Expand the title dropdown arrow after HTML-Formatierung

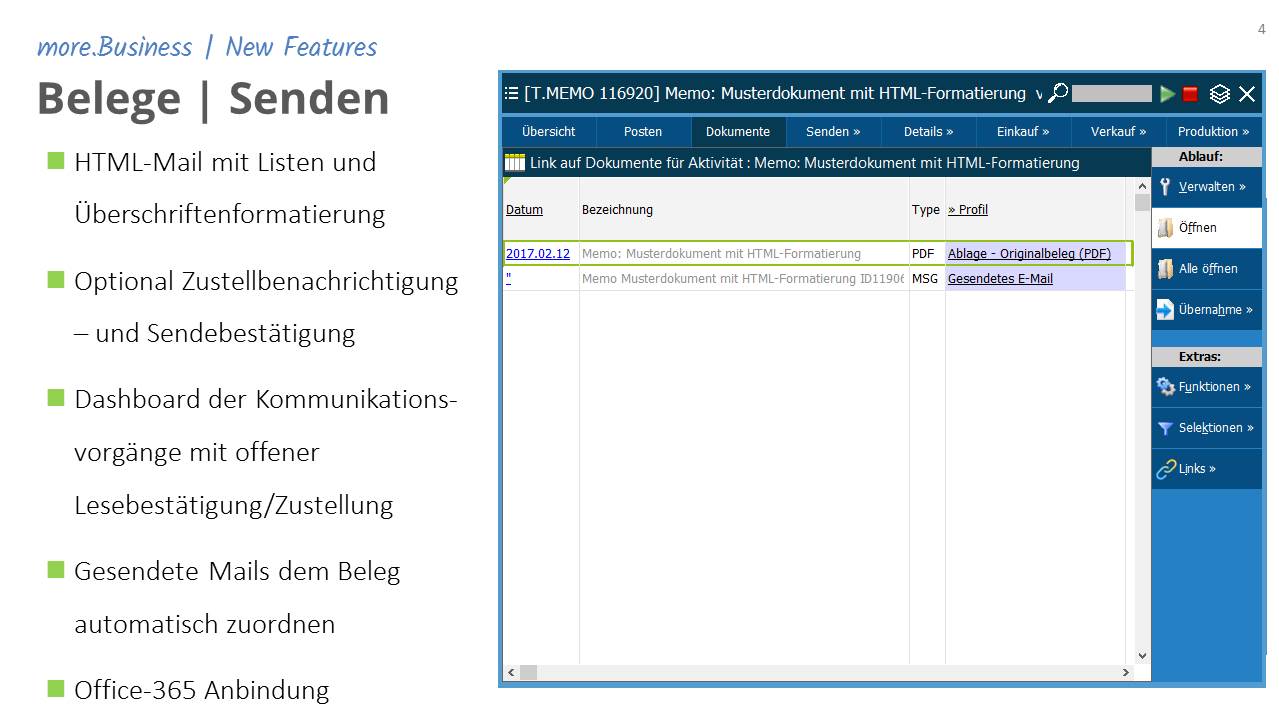pyautogui.click(x=1038, y=95)
